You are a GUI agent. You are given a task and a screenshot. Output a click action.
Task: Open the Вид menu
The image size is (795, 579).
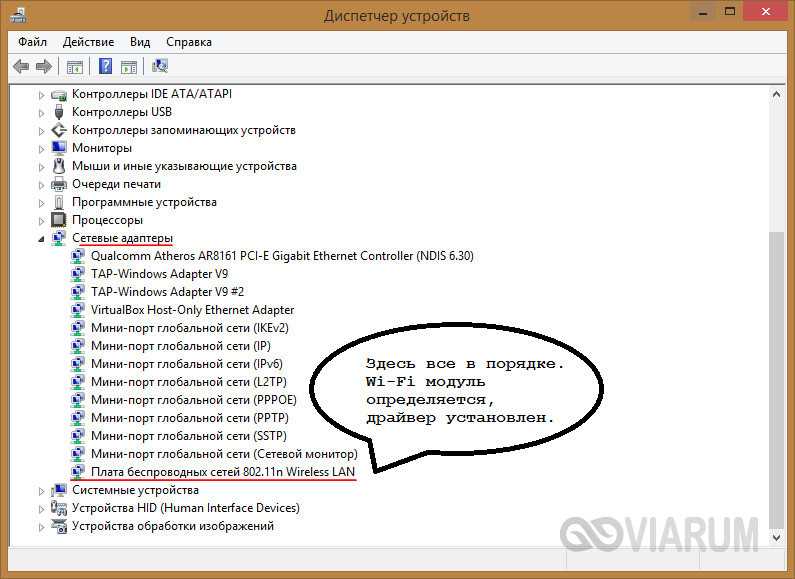(140, 42)
